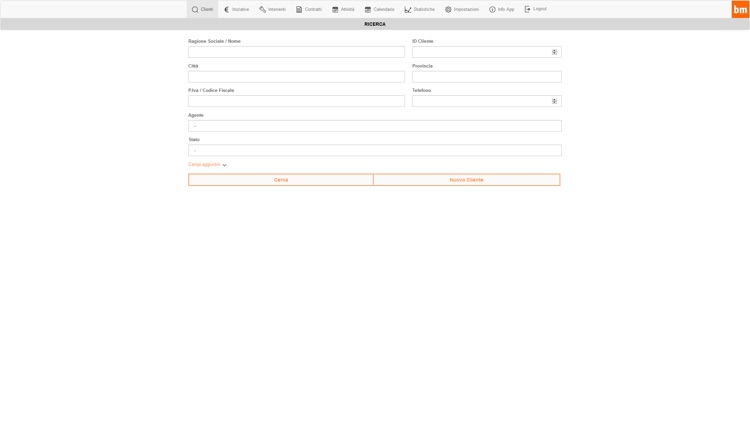Open Impostazioni menu label
The image size is (750, 422).
[466, 10]
